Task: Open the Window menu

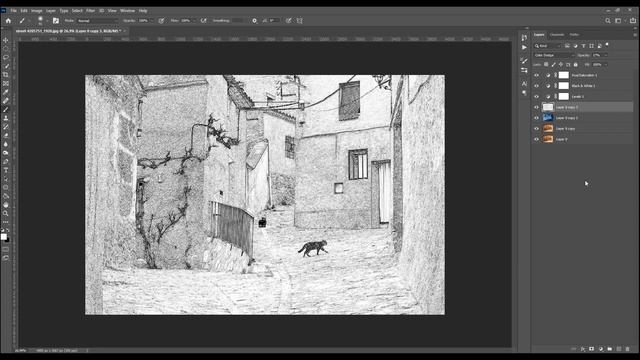Action: (127, 11)
